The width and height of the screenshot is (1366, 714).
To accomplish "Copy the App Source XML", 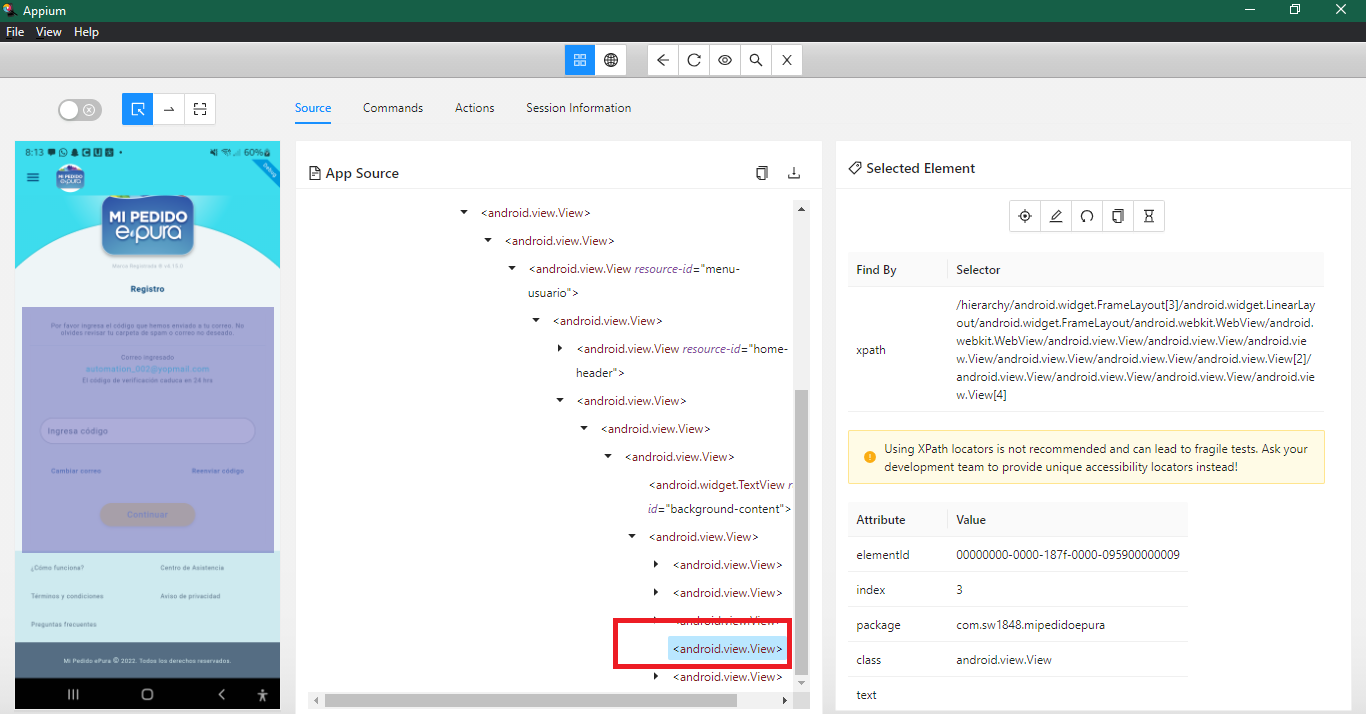I will point(761,172).
